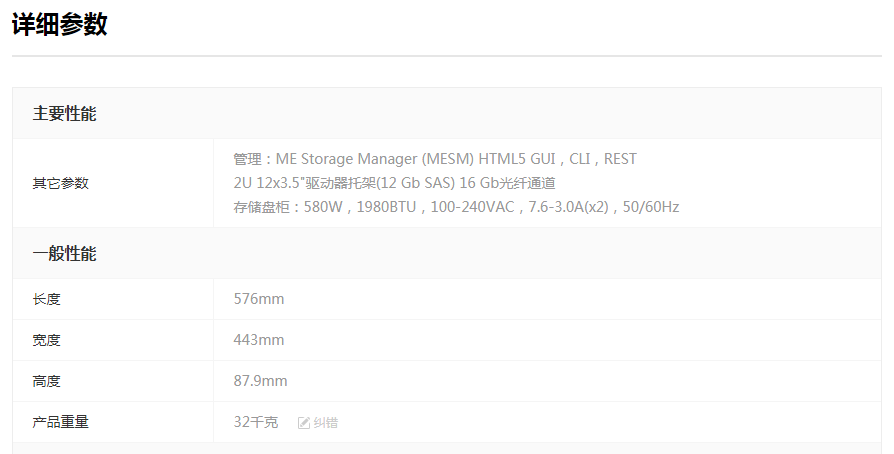Click the 16 Gb光纤通道 text
This screenshot has width=894, height=454.
507,183
